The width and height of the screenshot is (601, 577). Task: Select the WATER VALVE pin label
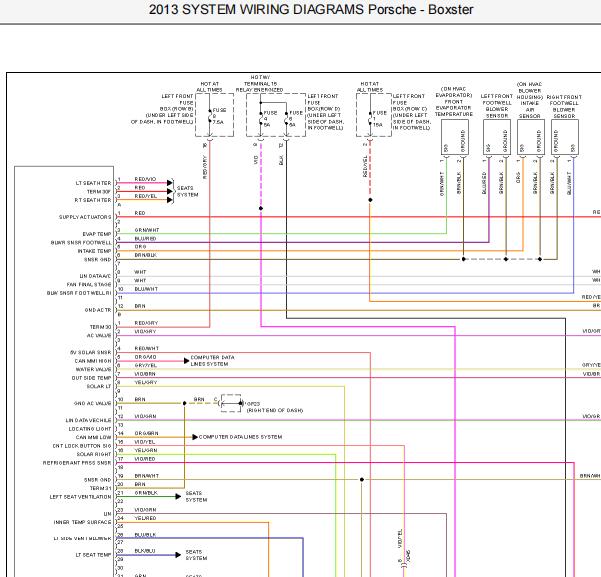(94, 369)
